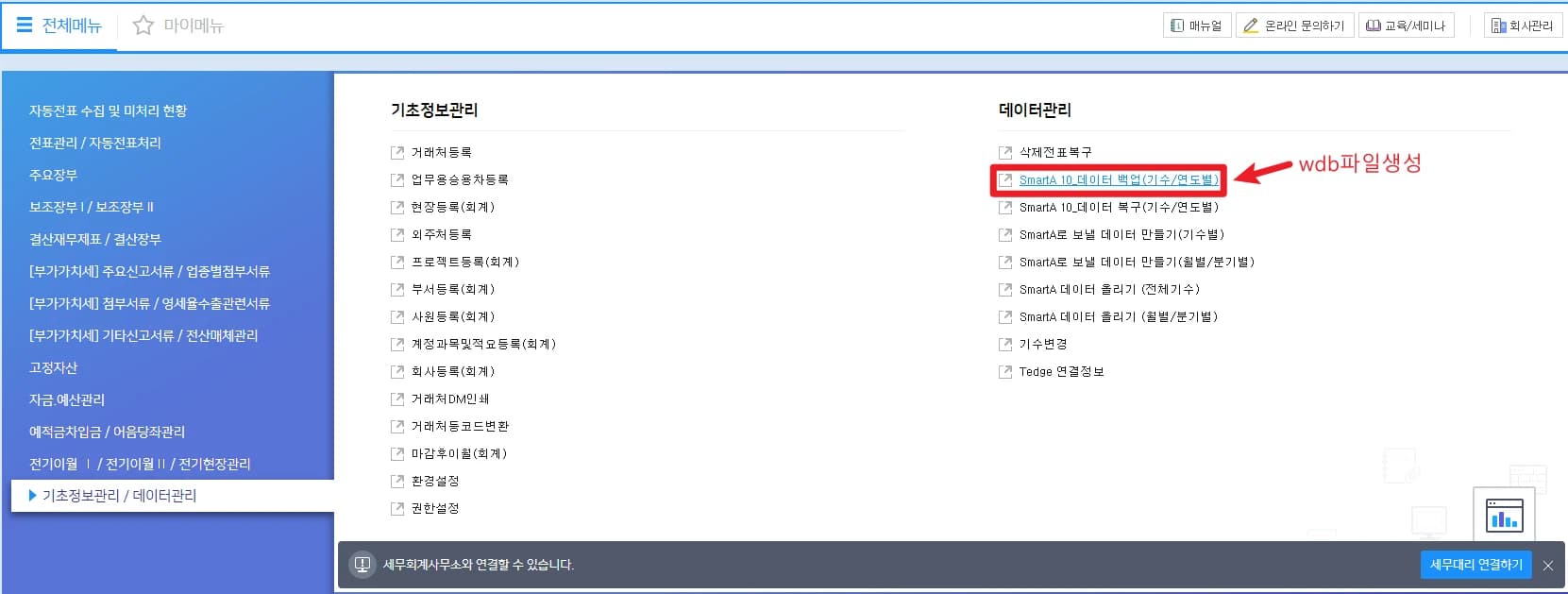The width and height of the screenshot is (1568, 594).
Task: Click 온라인 문의하기 button
Action: (1294, 25)
